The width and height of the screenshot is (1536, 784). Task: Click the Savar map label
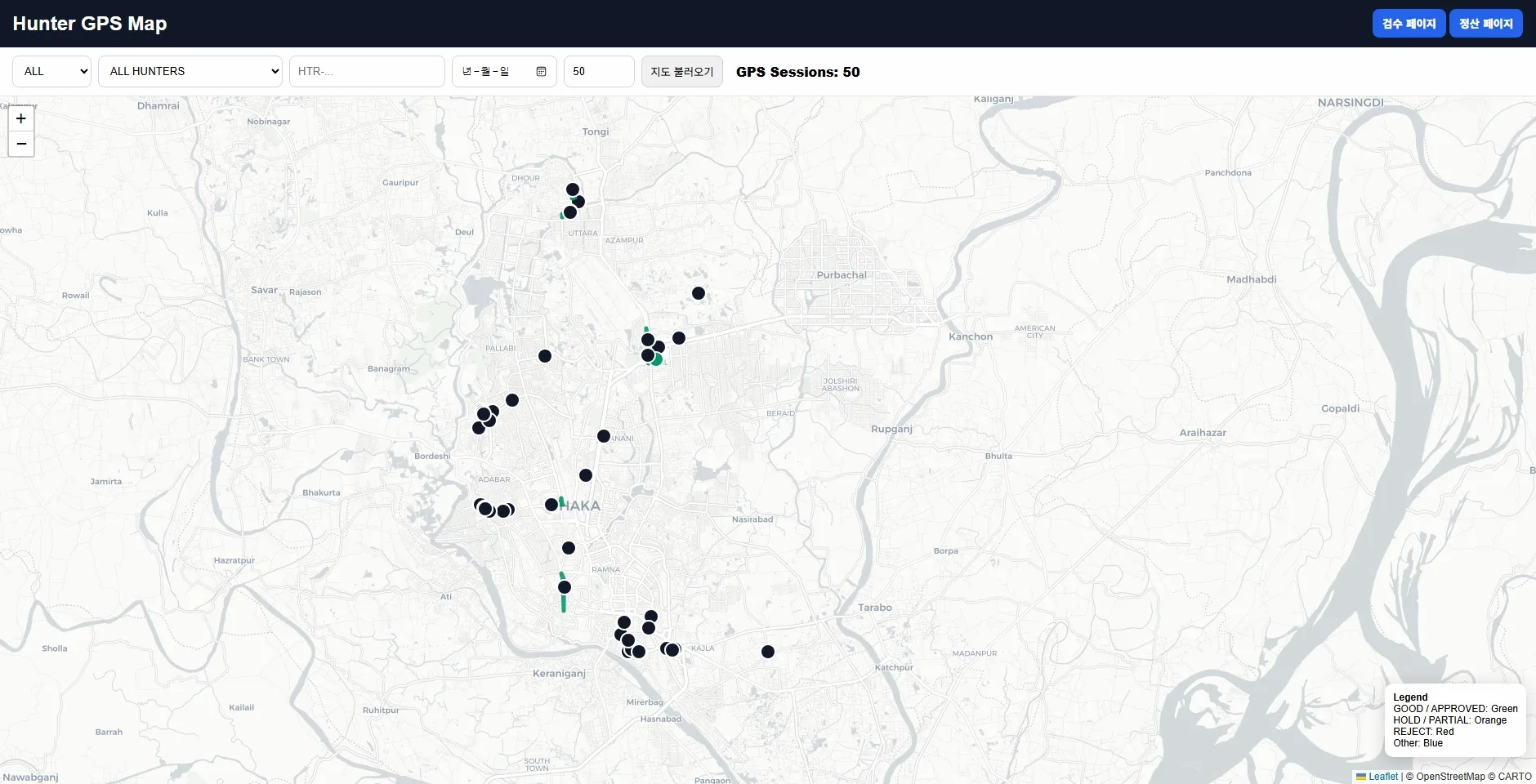point(264,290)
